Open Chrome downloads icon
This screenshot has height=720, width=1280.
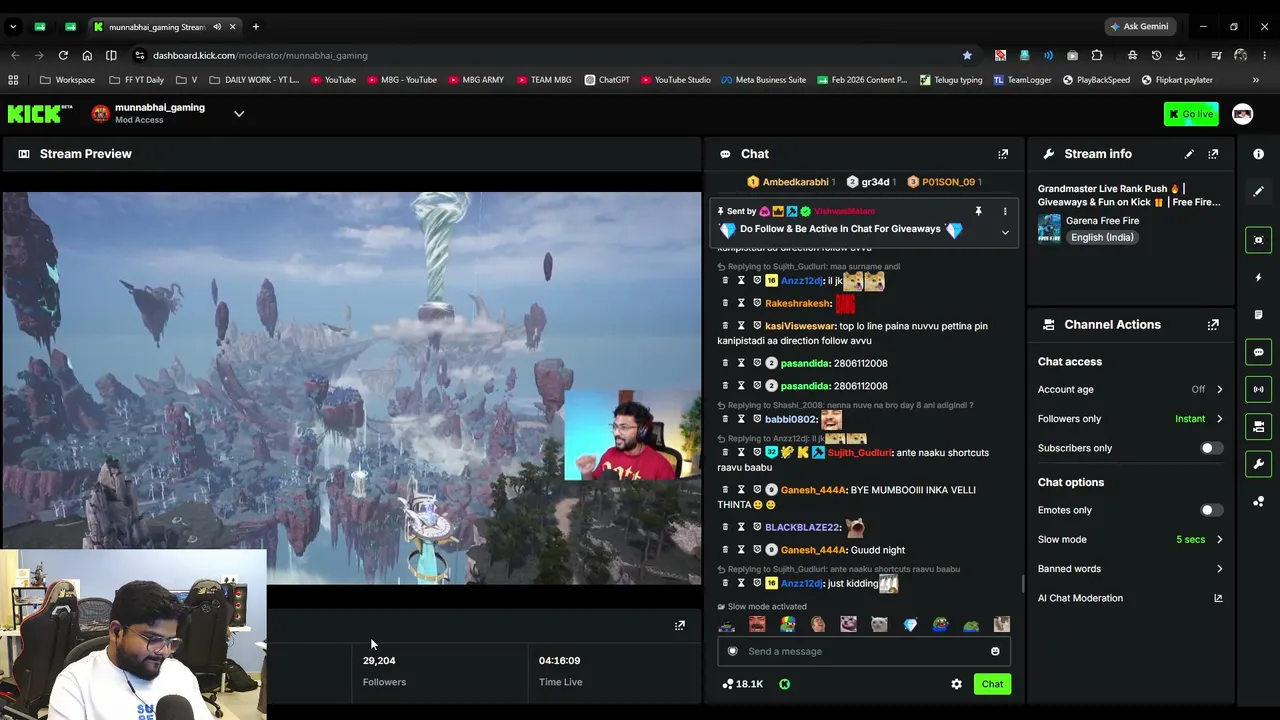pos(1180,55)
